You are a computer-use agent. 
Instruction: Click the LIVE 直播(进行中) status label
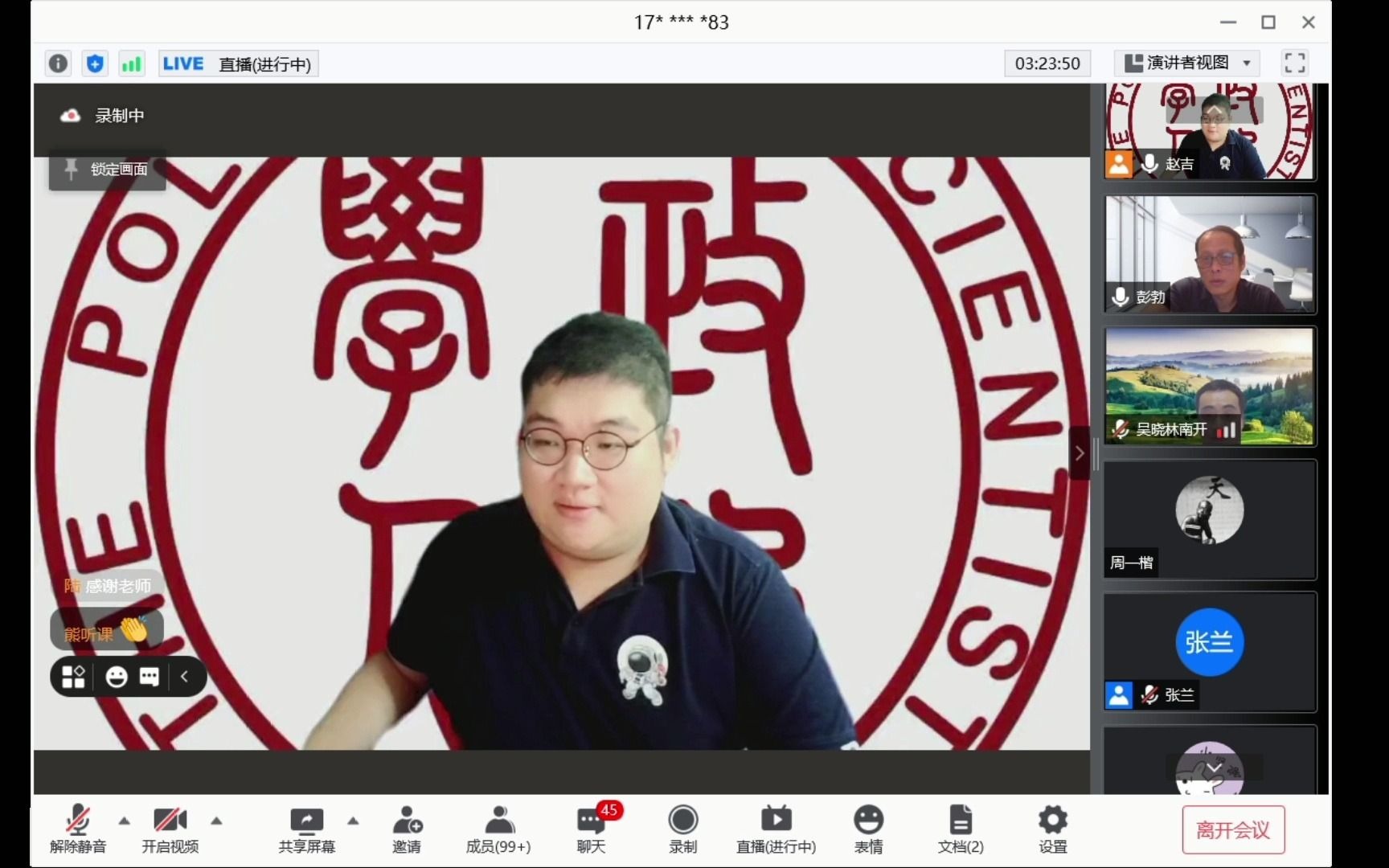(238, 63)
